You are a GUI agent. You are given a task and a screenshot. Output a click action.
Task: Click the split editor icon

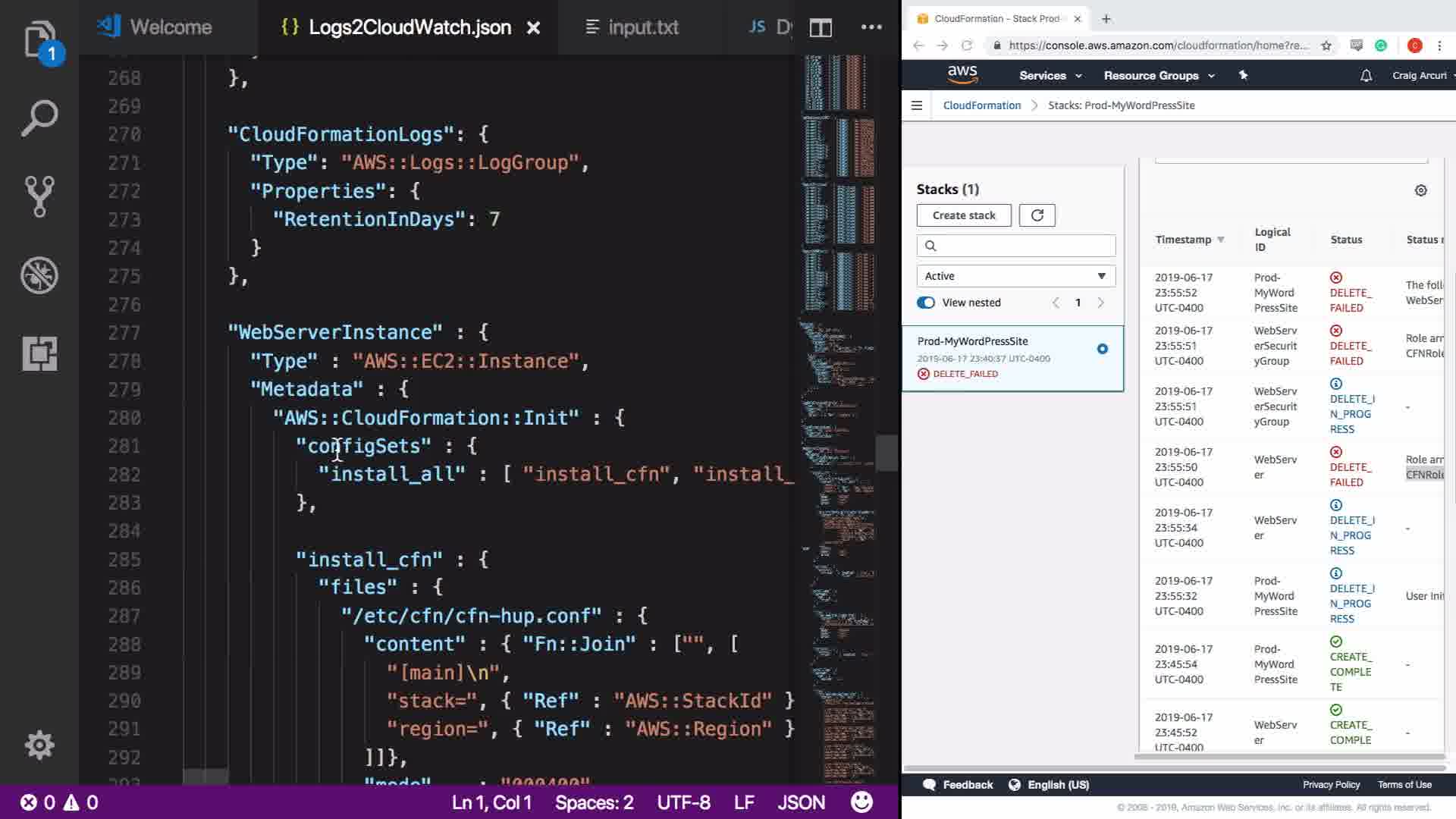coord(821,28)
